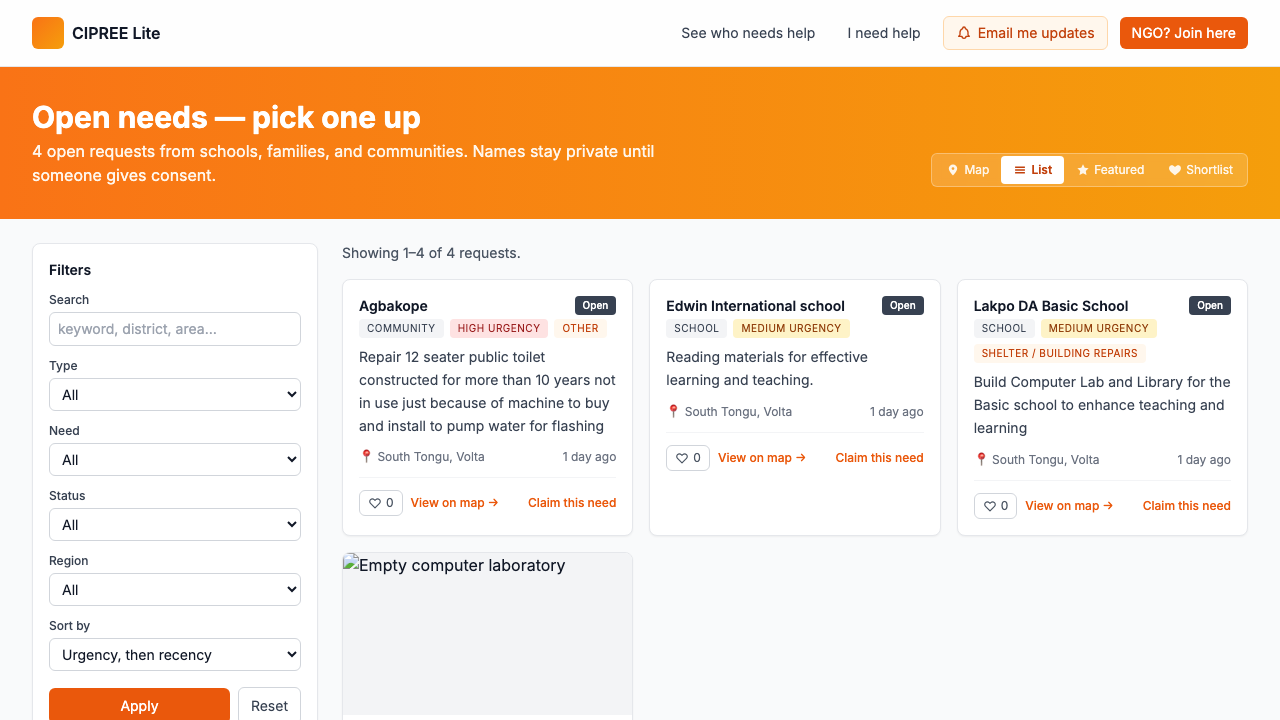The width and height of the screenshot is (1280, 720).
Task: Click the MEDIUM URGENCY tag on Edwin International school
Action: coord(791,328)
